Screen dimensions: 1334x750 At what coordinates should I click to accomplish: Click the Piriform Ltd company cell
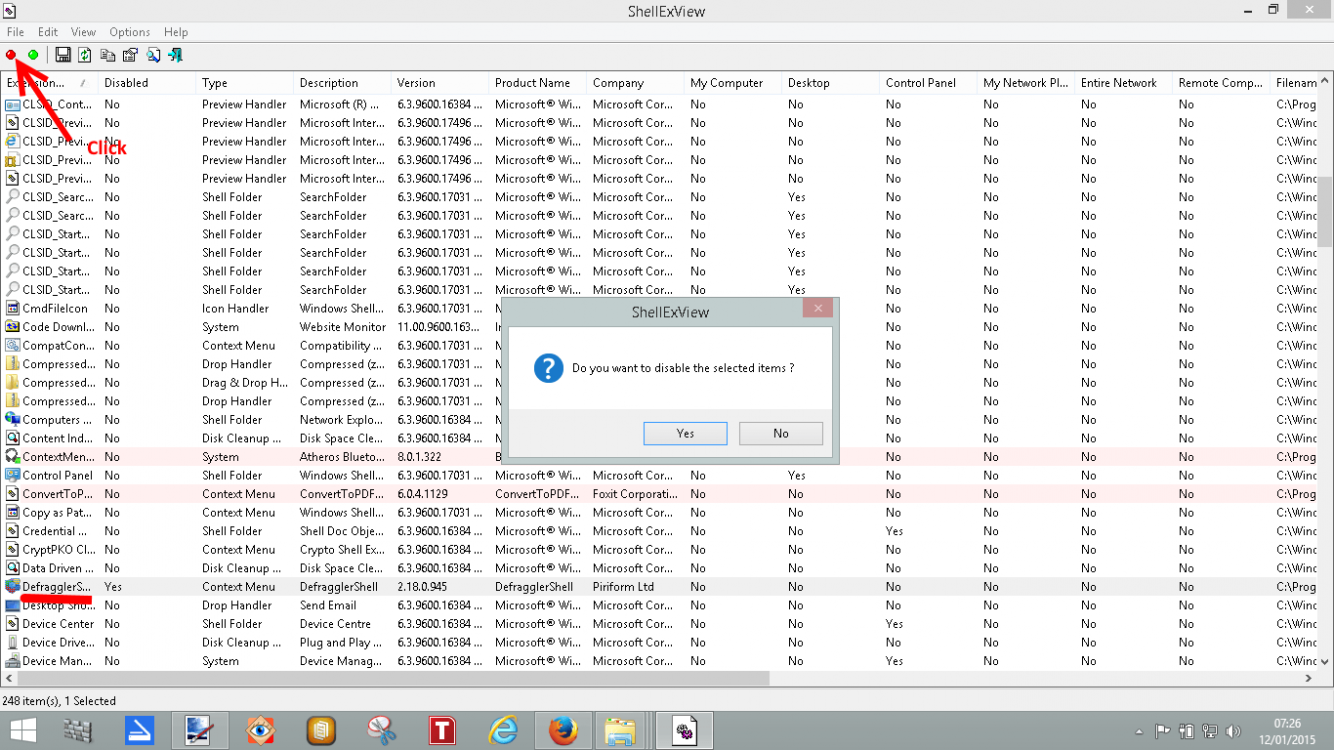(x=623, y=587)
